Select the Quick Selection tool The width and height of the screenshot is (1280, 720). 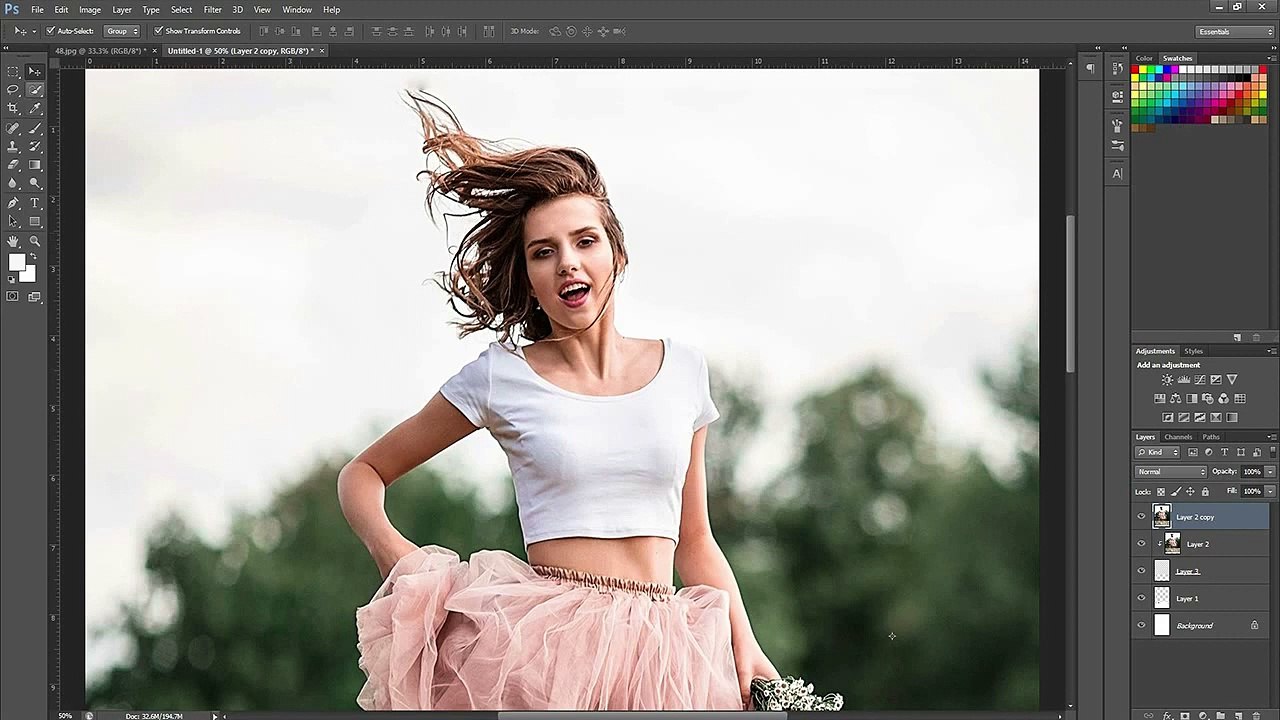(35, 90)
